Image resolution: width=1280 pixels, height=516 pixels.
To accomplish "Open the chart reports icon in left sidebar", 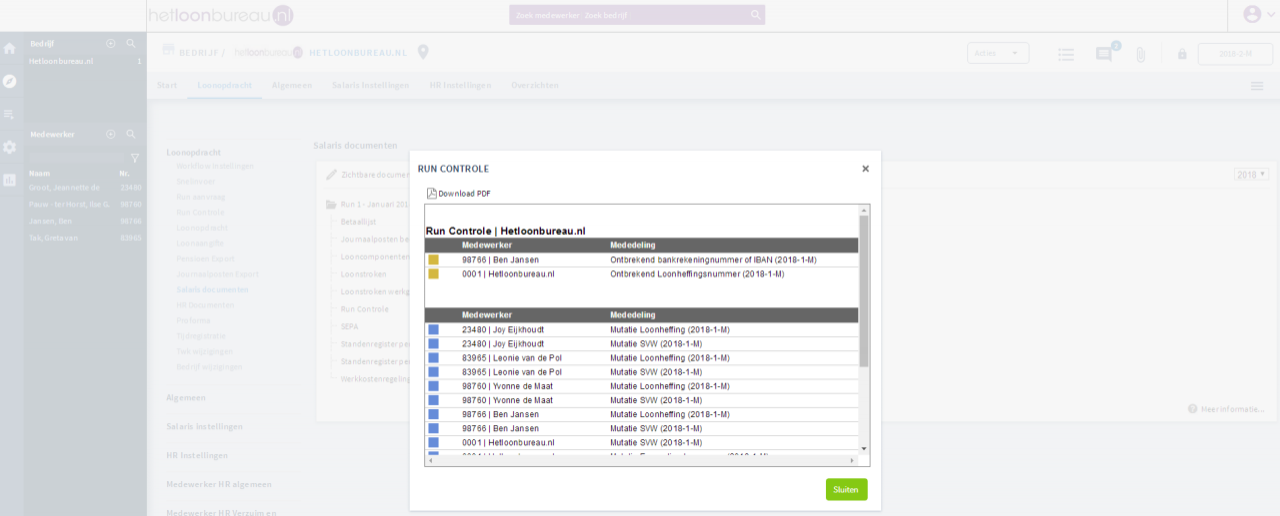I will pyautogui.click(x=10, y=180).
